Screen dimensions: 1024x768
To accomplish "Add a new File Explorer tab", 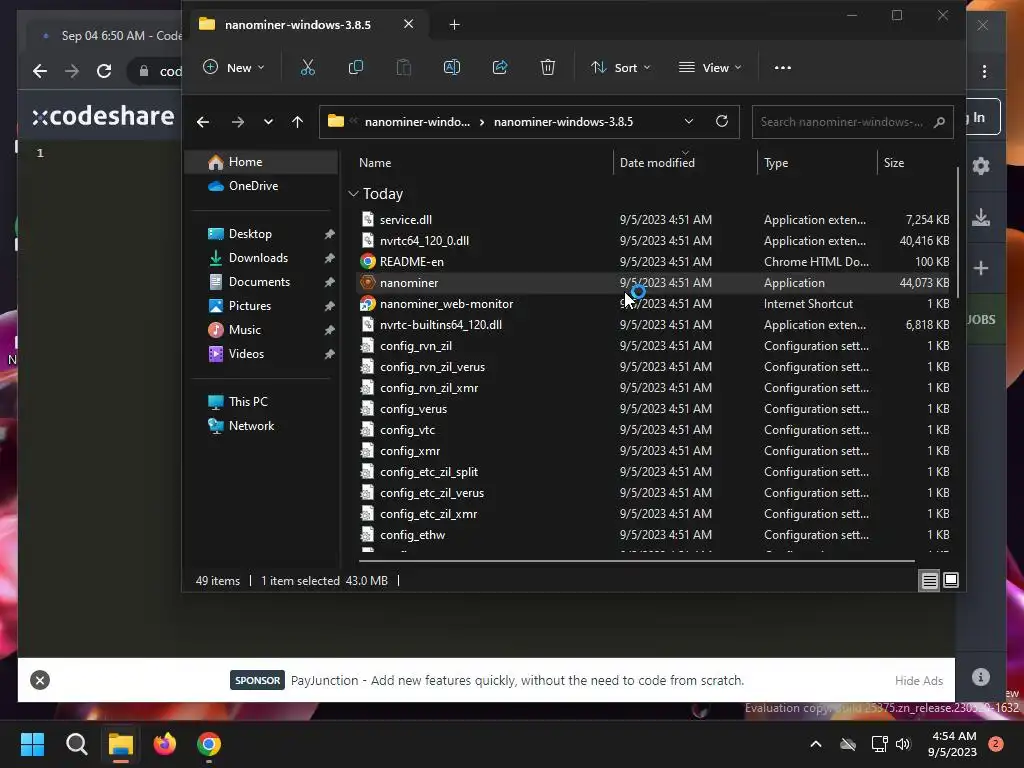I will click(455, 25).
